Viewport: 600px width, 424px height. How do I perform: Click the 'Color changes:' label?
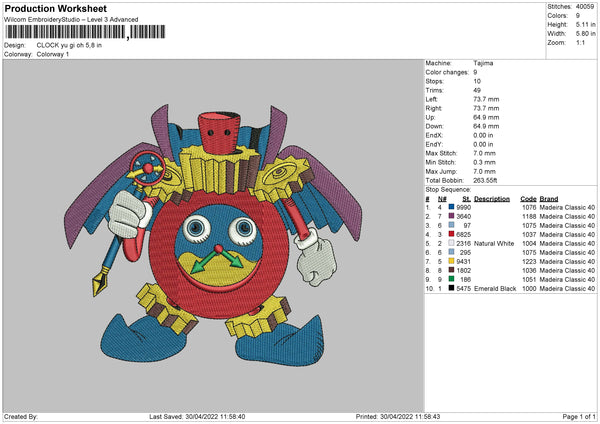[x=447, y=72]
